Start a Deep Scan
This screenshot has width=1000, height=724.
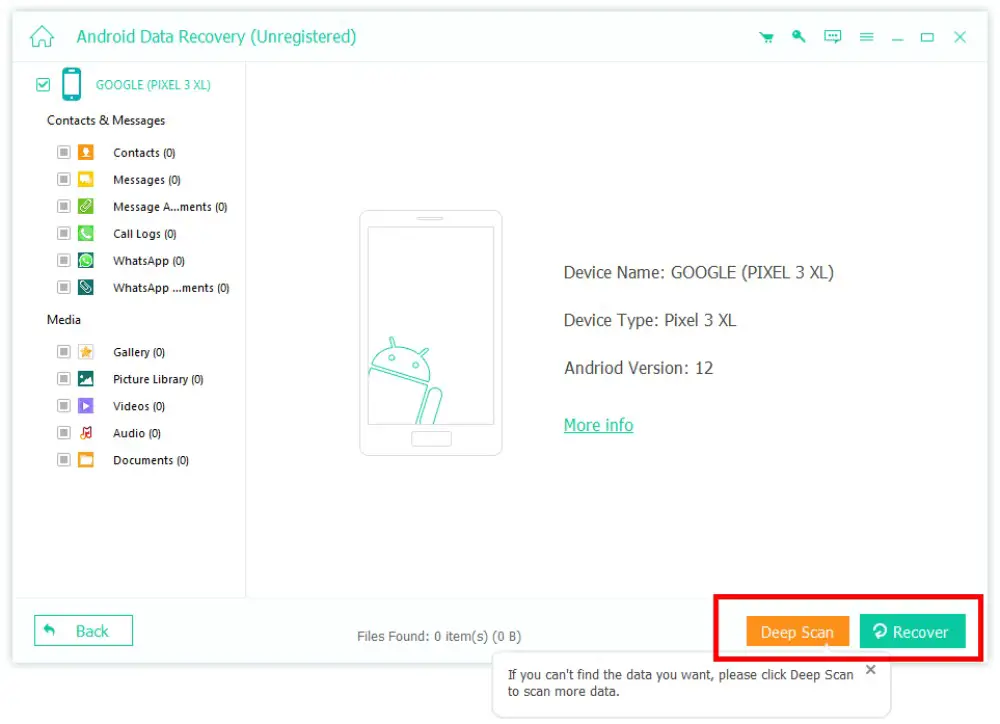(x=797, y=632)
